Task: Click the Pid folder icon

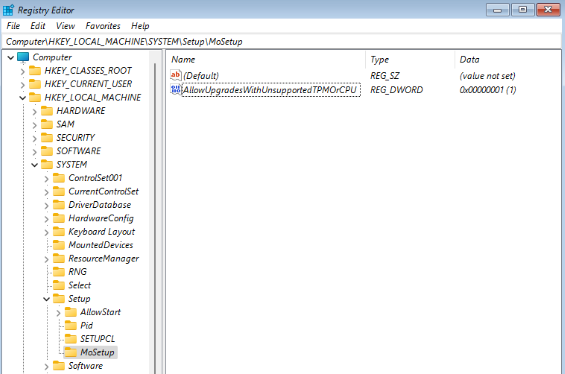Action: click(x=71, y=326)
